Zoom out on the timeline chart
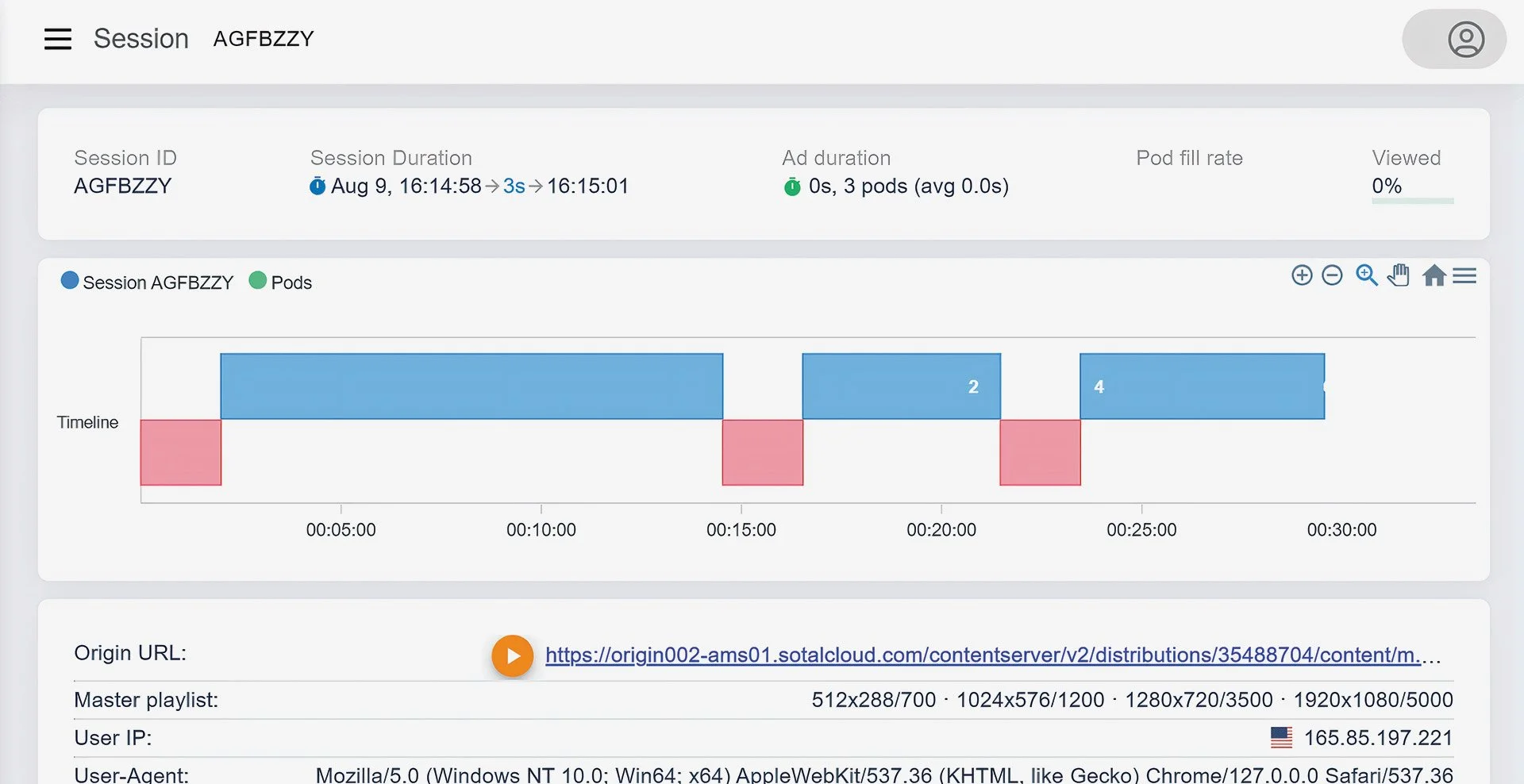The width and height of the screenshot is (1524, 784). 1333,275
